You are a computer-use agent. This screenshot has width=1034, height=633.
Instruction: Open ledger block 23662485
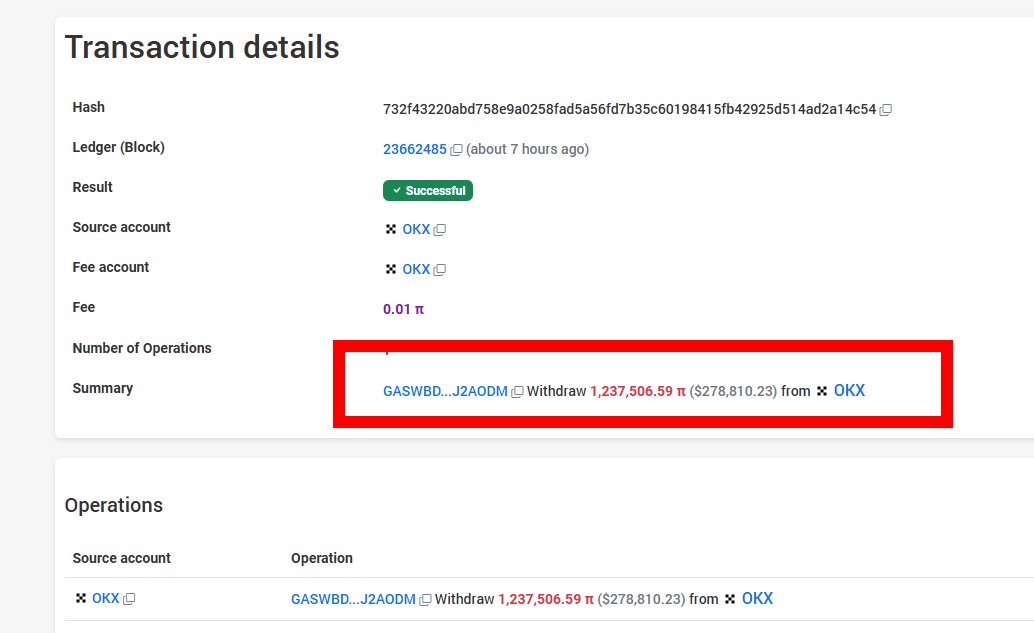tap(415, 149)
